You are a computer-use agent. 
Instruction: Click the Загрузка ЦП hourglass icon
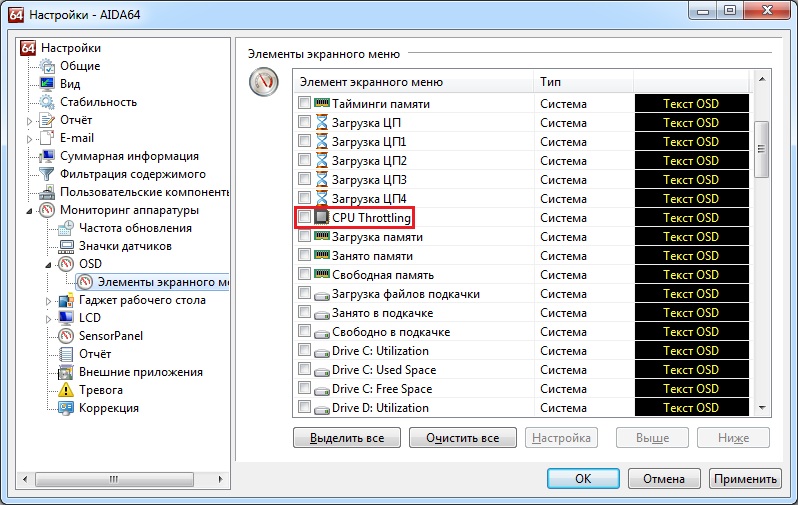[322, 123]
